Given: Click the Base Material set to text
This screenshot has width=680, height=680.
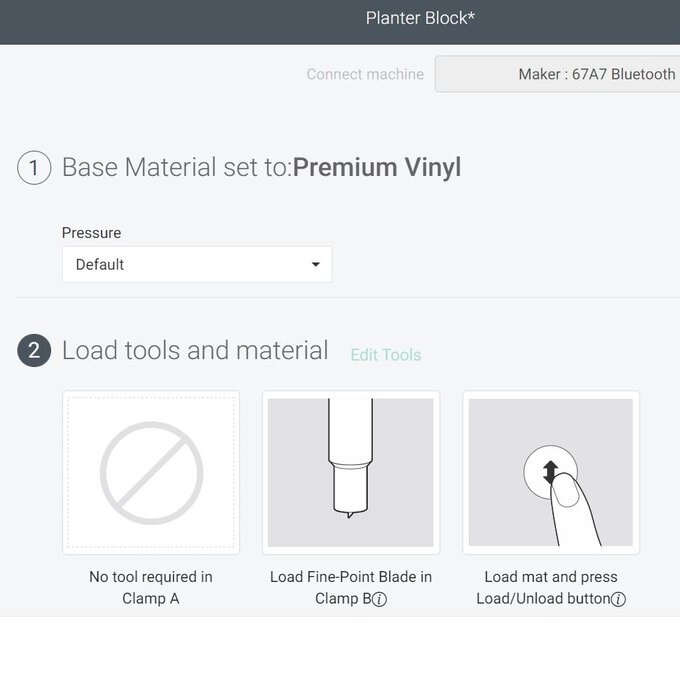Looking at the screenshot, I should (176, 167).
